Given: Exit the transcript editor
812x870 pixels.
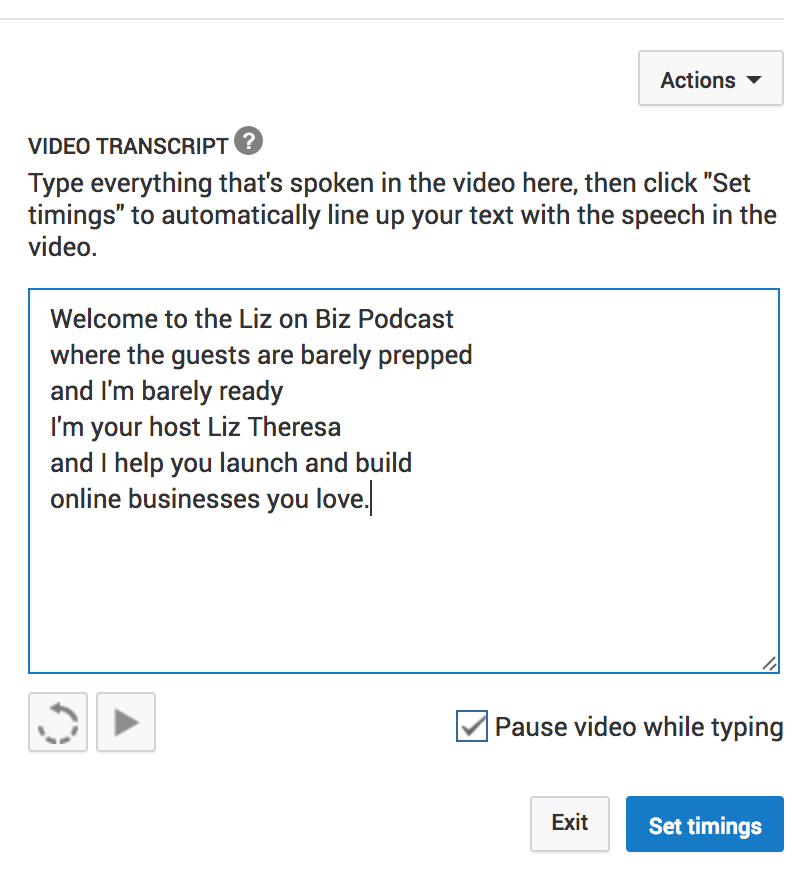Looking at the screenshot, I should pos(569,823).
